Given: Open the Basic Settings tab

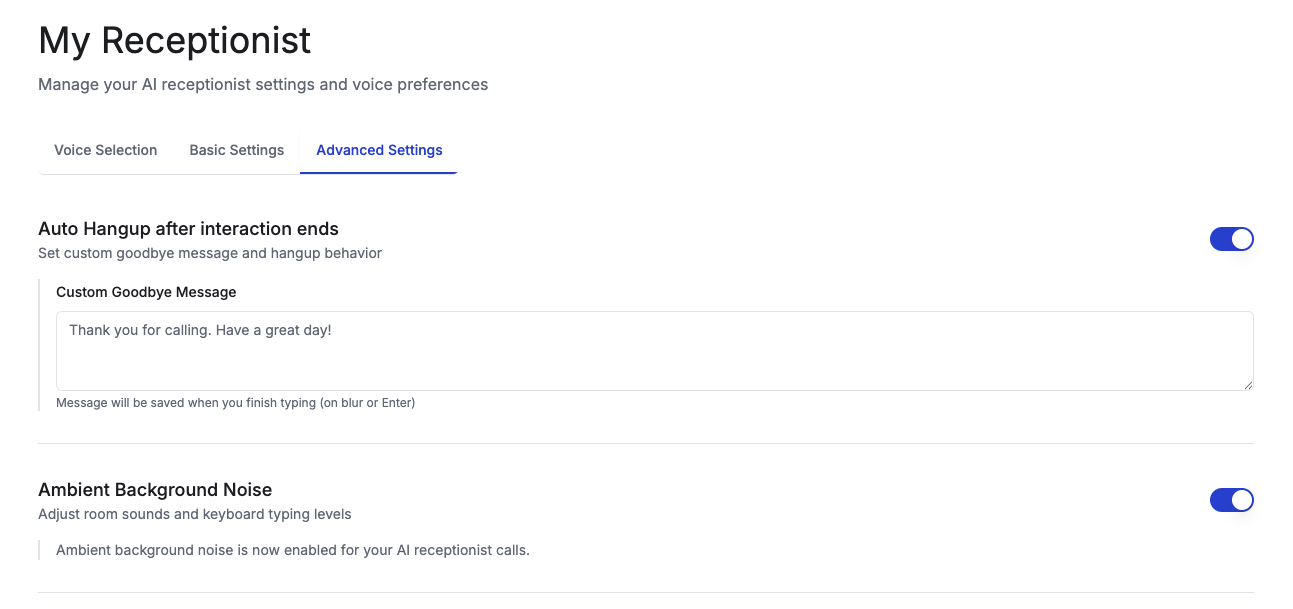Looking at the screenshot, I should pyautogui.click(x=236, y=150).
